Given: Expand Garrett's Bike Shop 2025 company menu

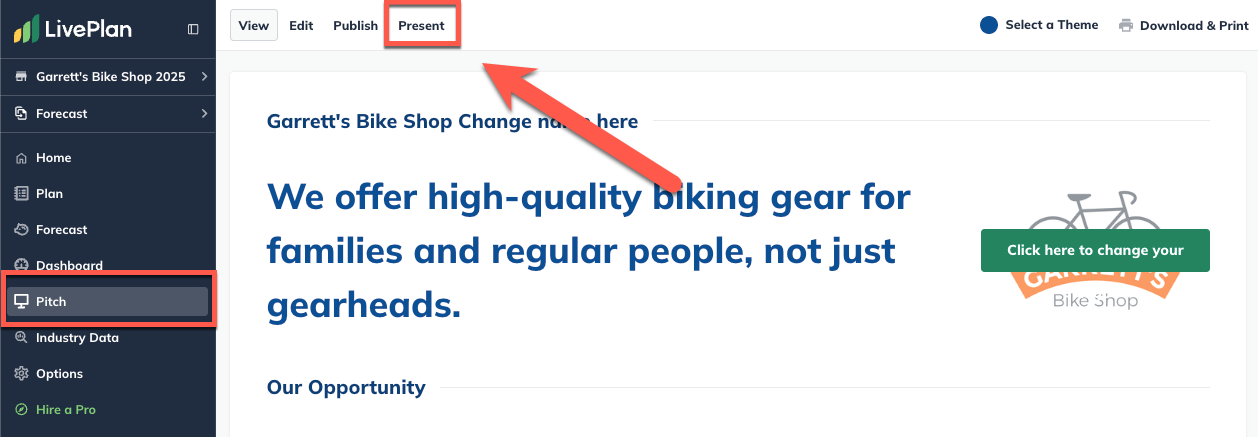Looking at the screenshot, I should pos(204,77).
